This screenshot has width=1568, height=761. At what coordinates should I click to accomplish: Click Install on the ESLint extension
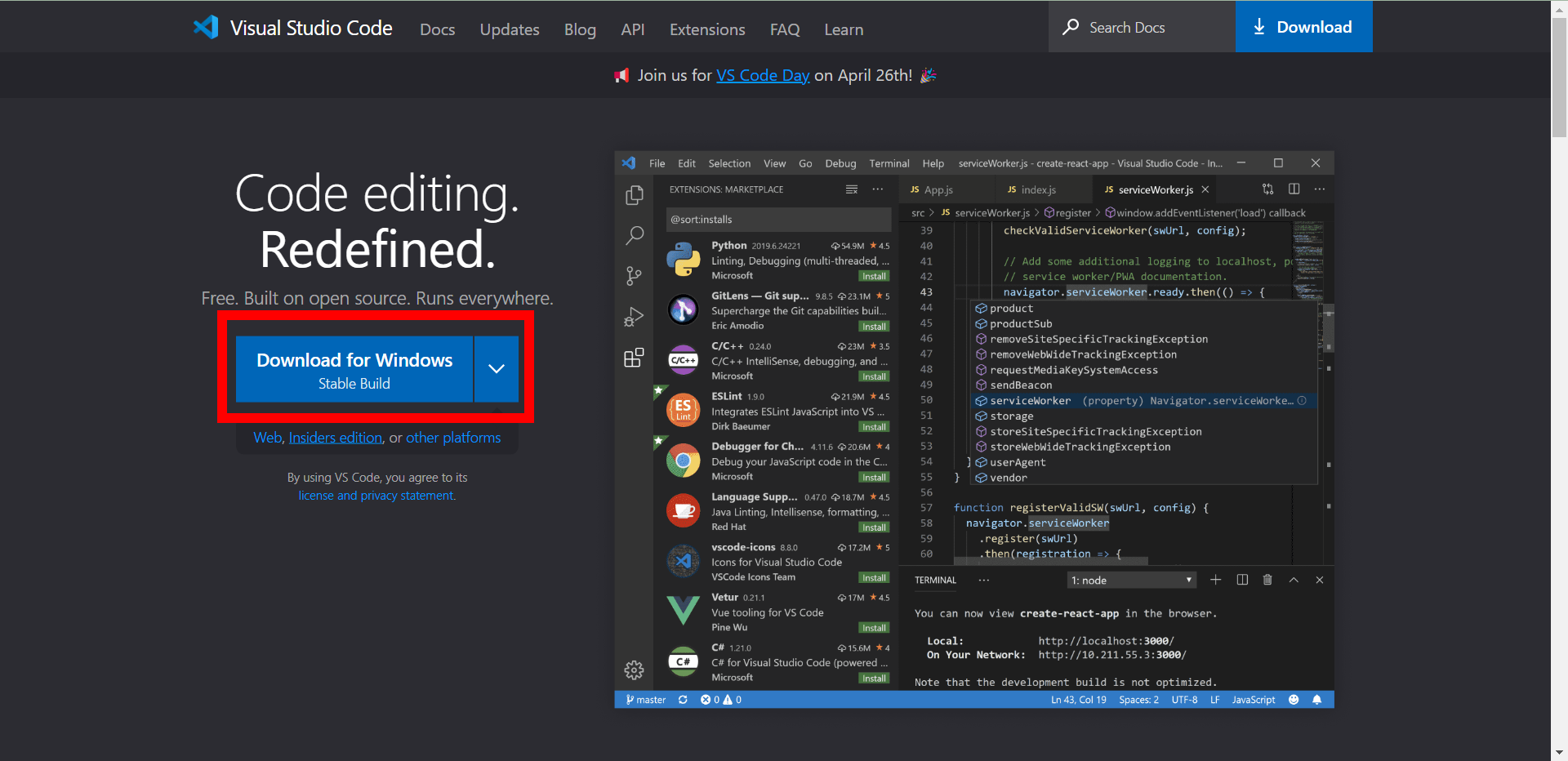coord(874,427)
